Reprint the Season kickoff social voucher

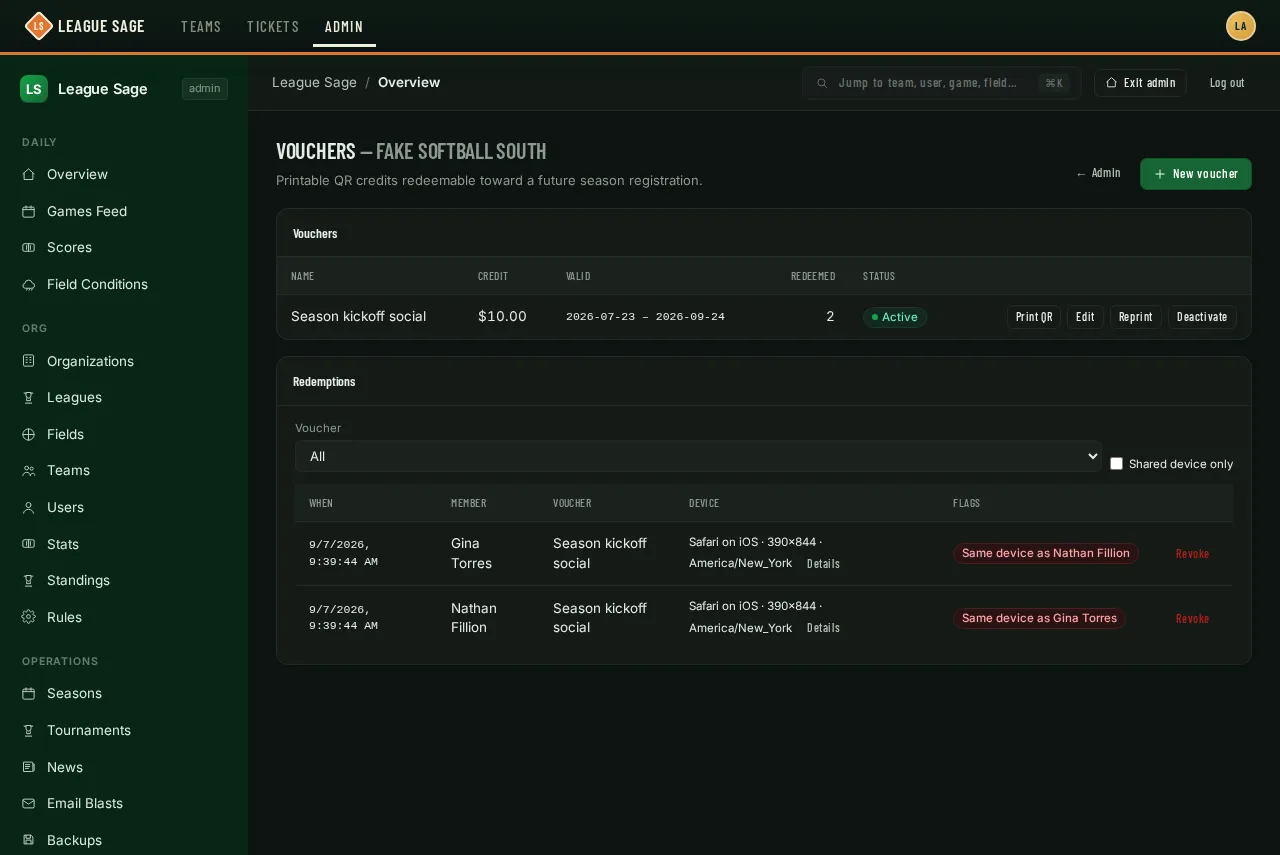(1136, 317)
